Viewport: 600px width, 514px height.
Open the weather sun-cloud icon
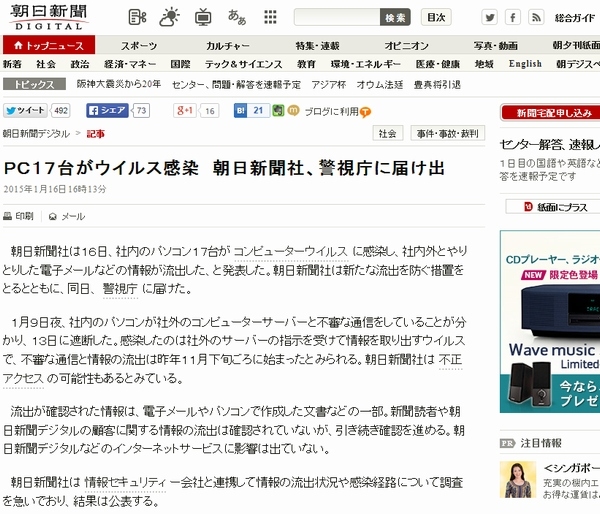[170, 17]
